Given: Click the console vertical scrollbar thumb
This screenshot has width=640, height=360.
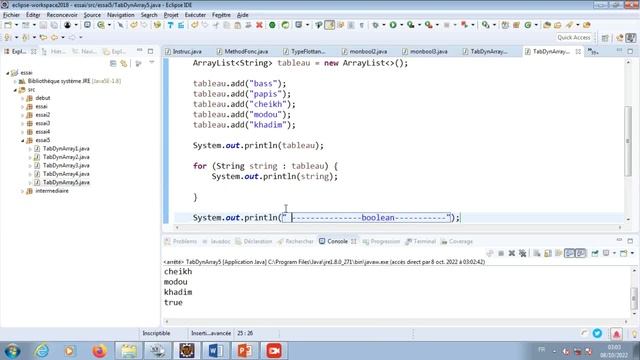Looking at the screenshot, I should click(634, 299).
